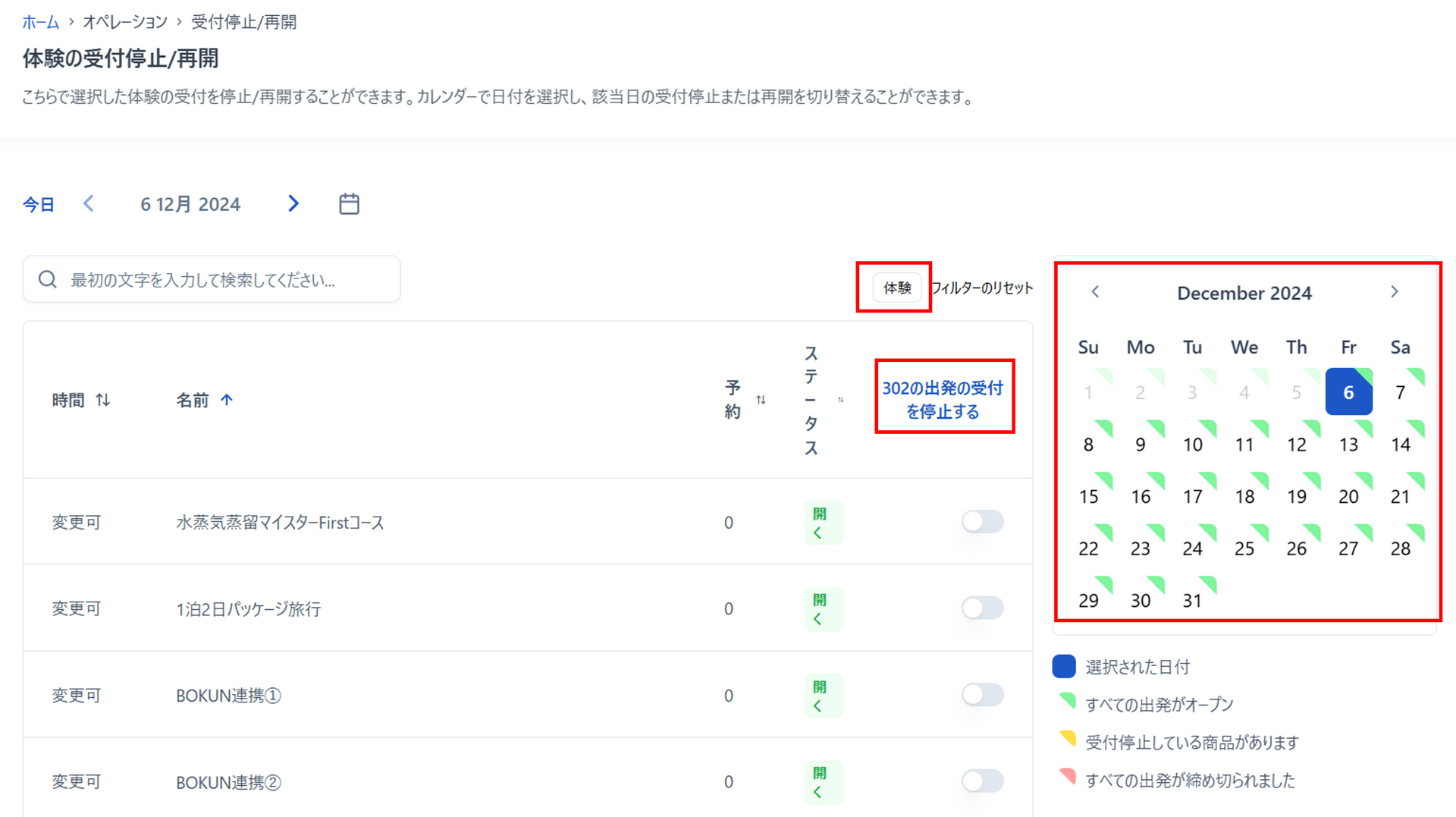Toggle stop for 水蒸気蒸留マイスターFirstコース
Screen dimensions: 1456x817
click(982, 522)
